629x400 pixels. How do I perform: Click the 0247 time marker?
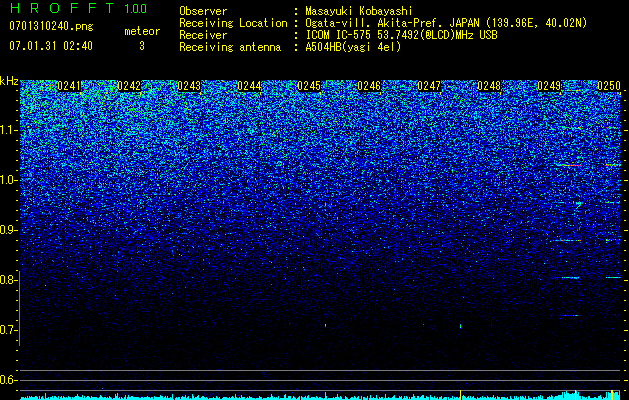pyautogui.click(x=429, y=86)
